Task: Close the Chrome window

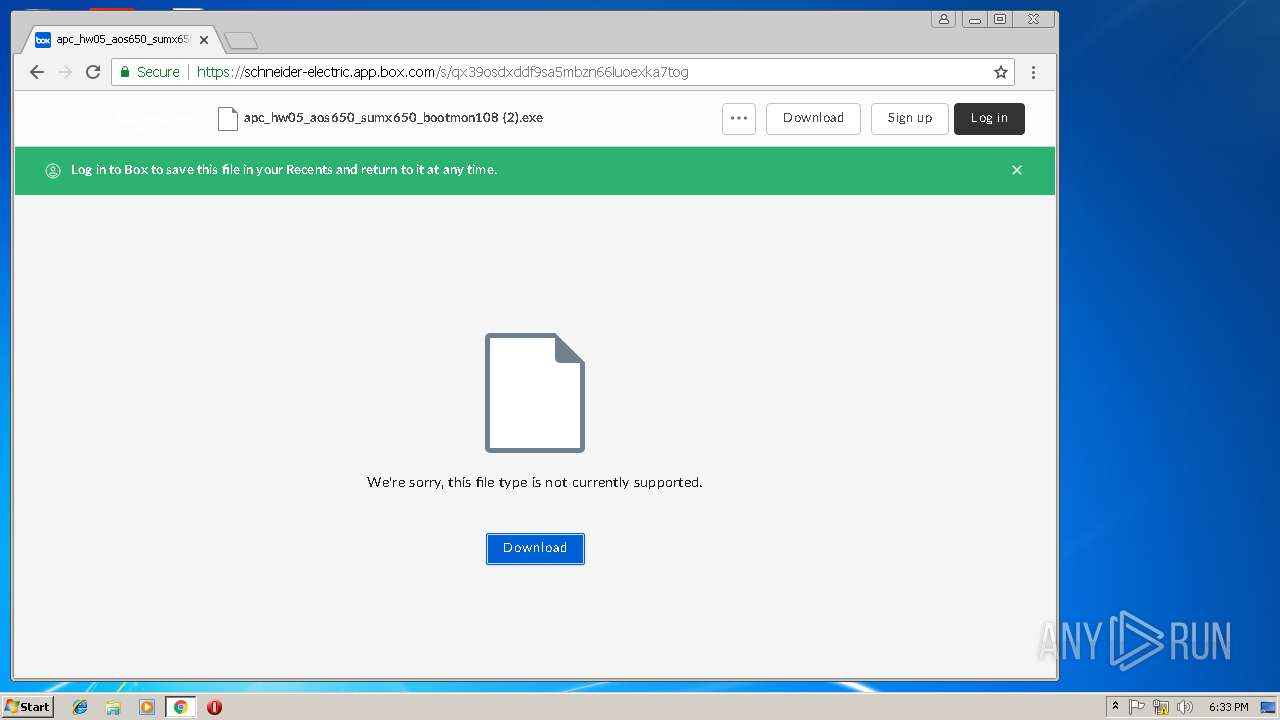Action: tap(1033, 19)
